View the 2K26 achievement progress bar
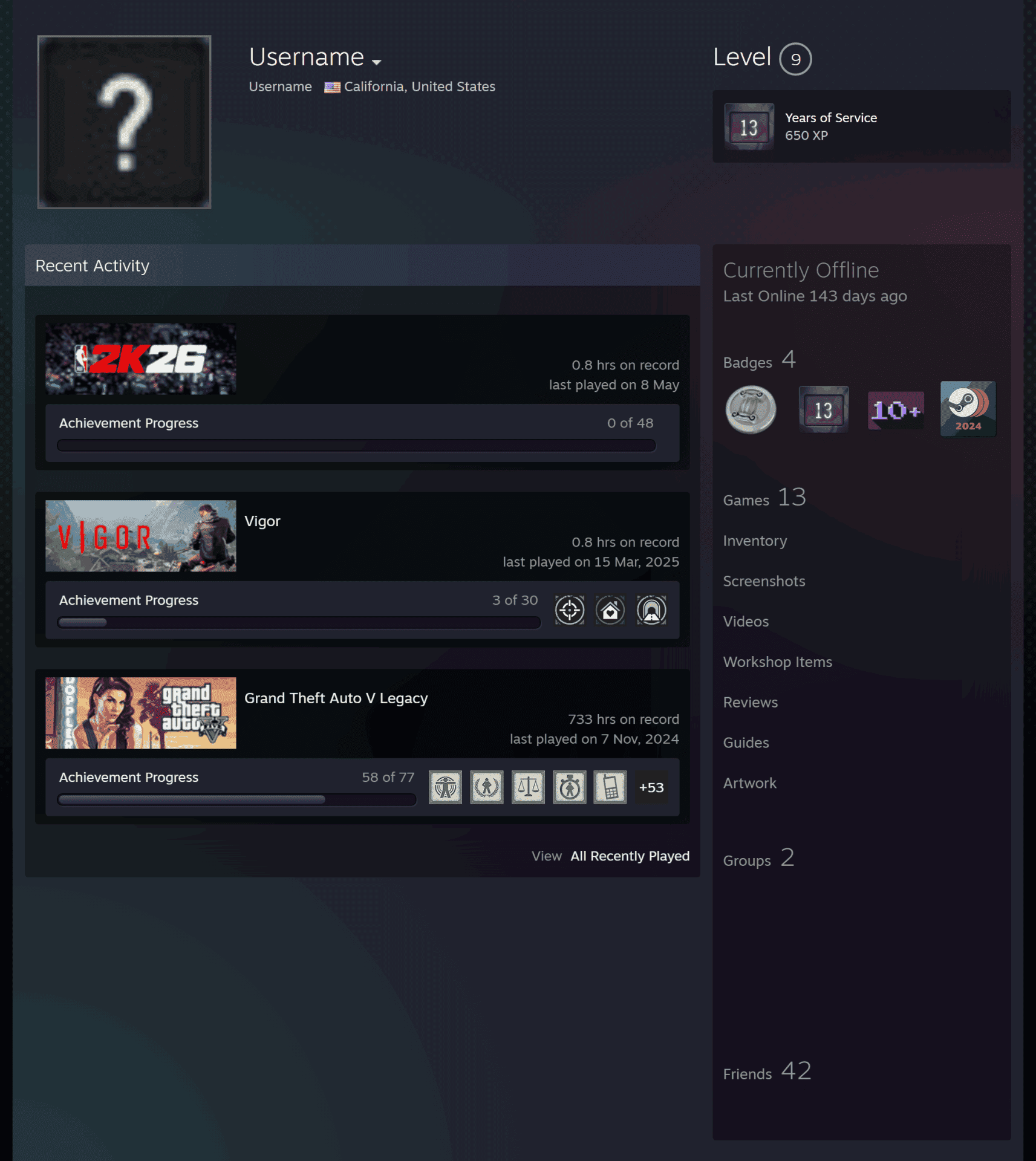Image resolution: width=1036 pixels, height=1161 pixels. [x=356, y=446]
